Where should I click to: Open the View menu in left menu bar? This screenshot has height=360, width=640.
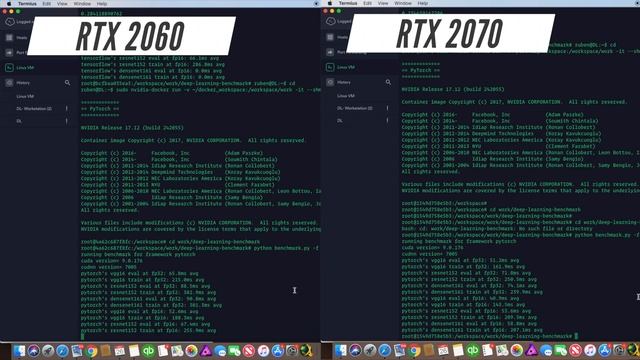pos(62,4)
